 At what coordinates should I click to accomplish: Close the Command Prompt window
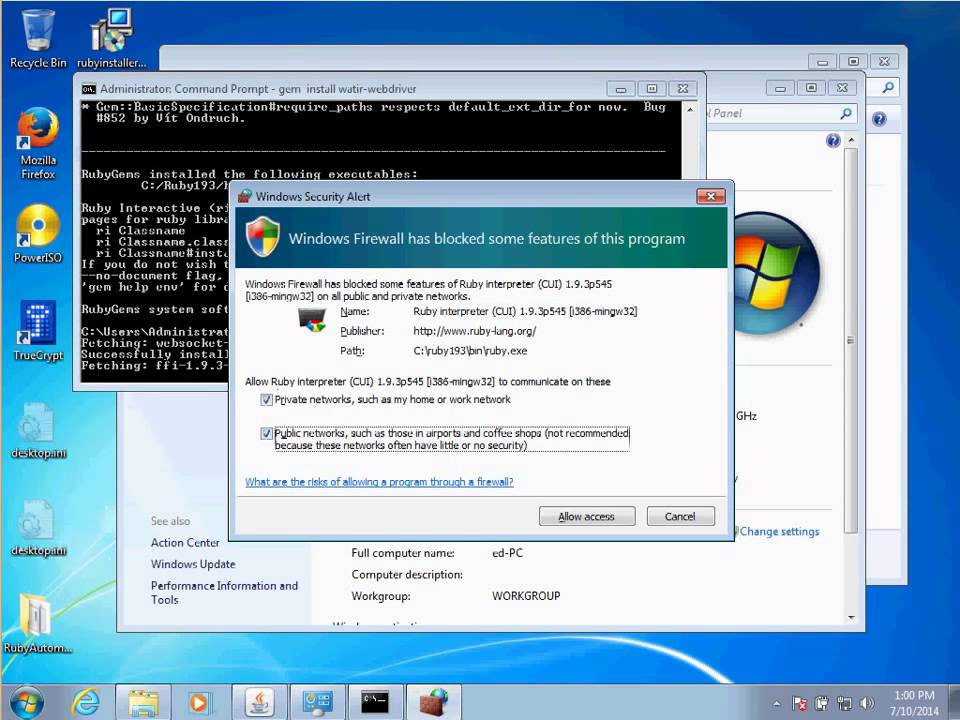point(683,89)
